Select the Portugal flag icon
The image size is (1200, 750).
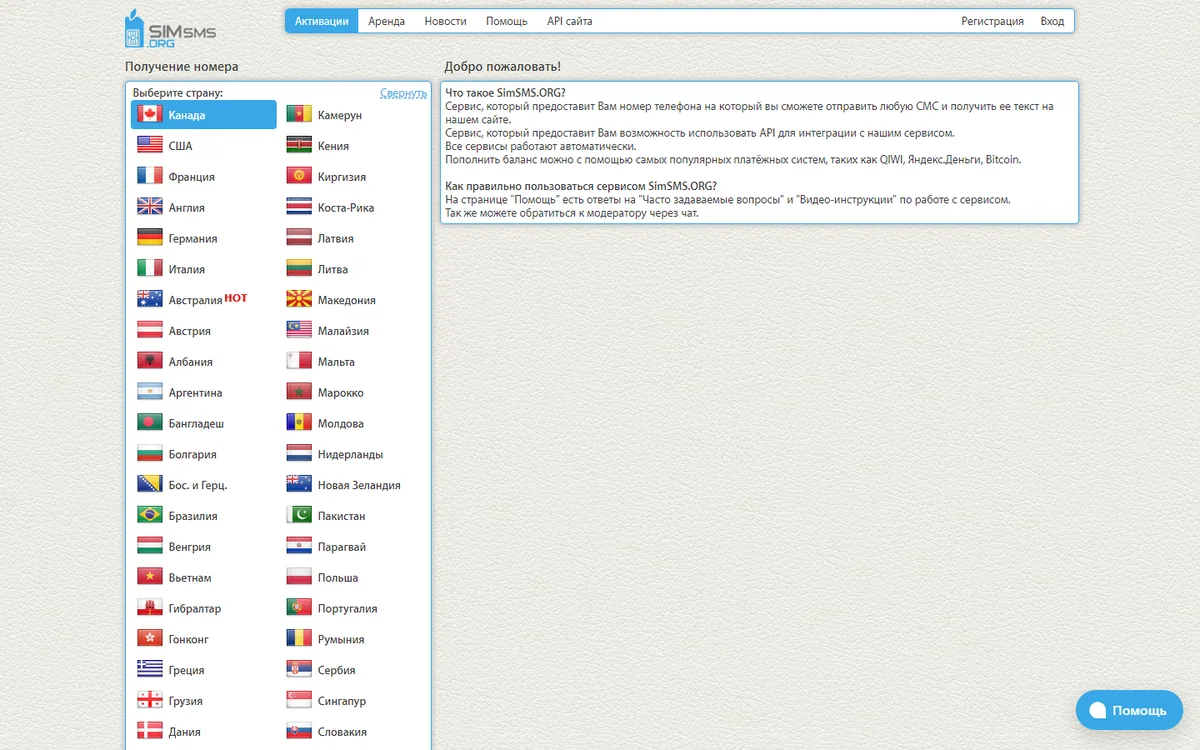click(299, 608)
